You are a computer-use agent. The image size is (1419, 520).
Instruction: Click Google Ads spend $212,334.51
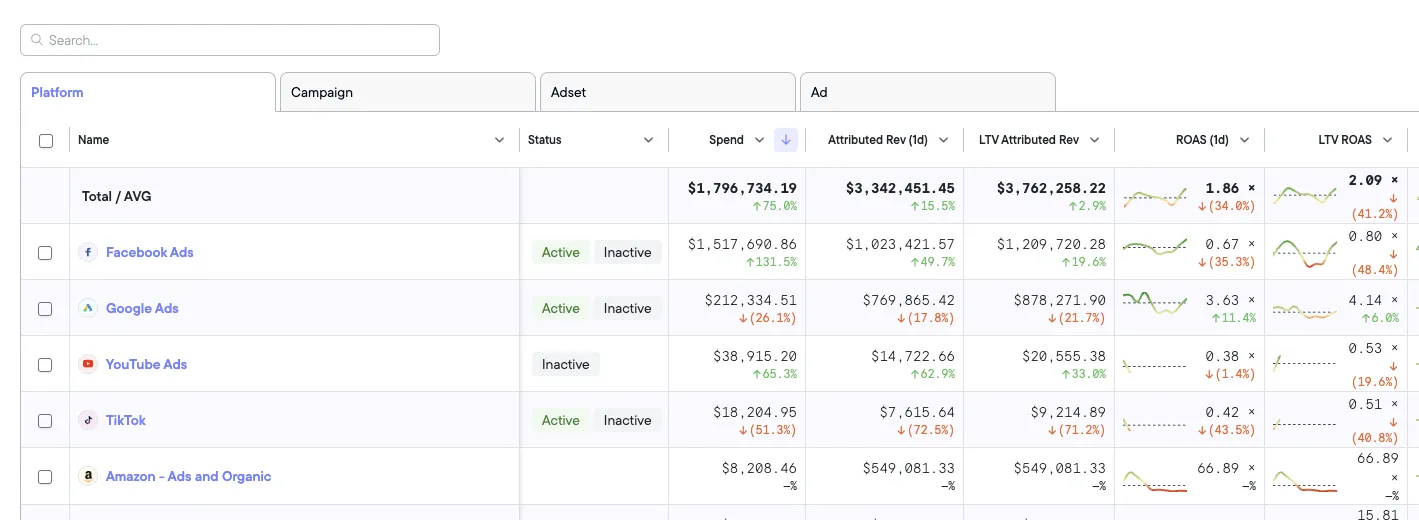[x=751, y=300]
